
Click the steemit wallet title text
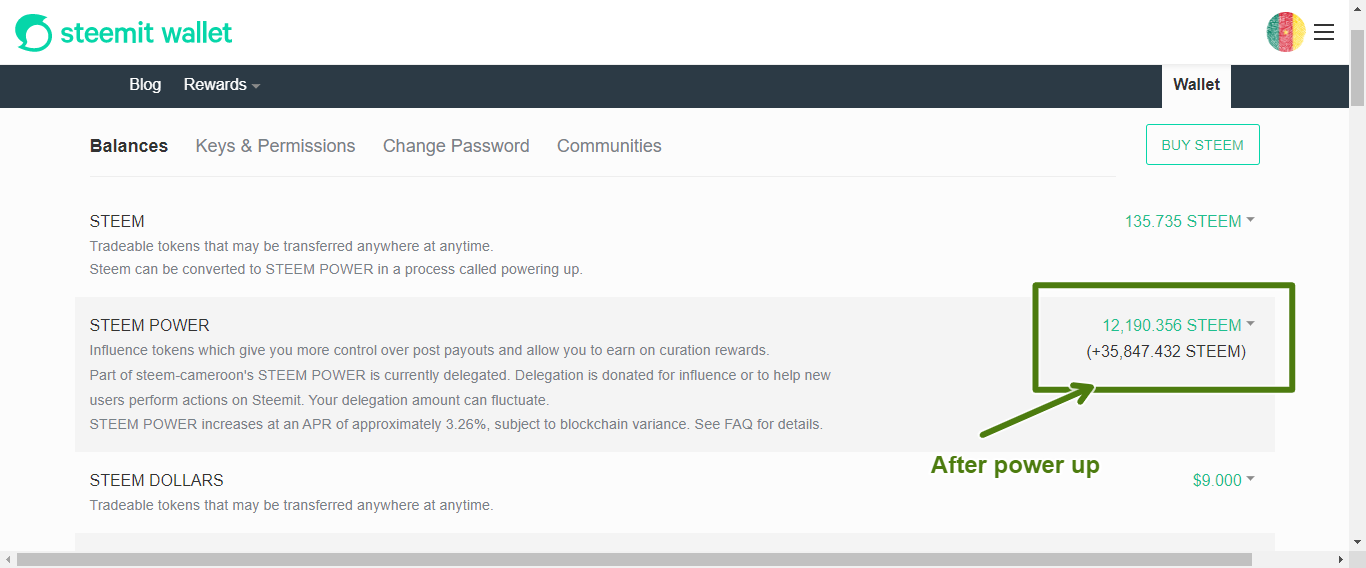[x=146, y=33]
